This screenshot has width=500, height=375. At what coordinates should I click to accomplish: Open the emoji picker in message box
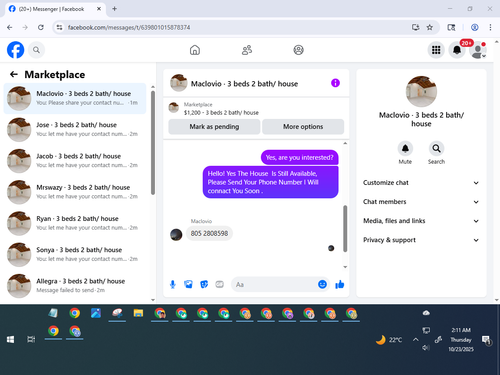[x=322, y=284]
